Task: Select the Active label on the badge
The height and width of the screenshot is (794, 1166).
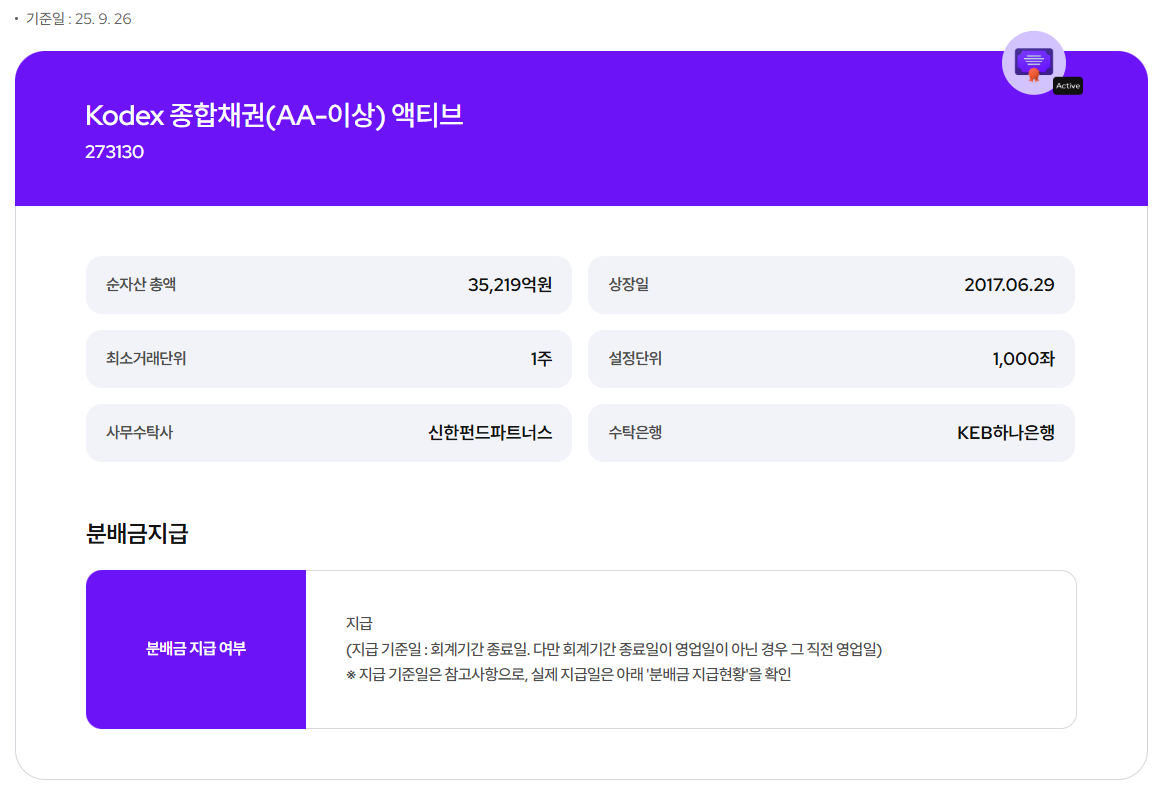Action: pos(1068,85)
